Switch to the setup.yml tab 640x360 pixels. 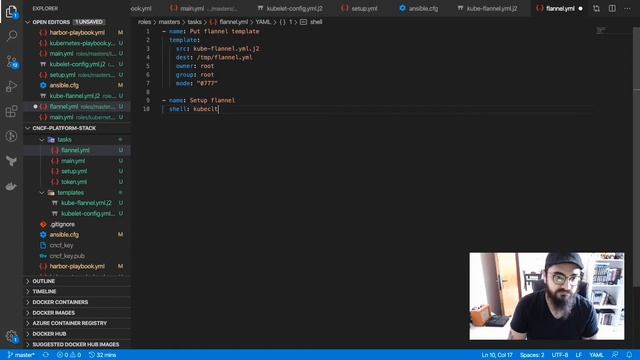coord(360,8)
